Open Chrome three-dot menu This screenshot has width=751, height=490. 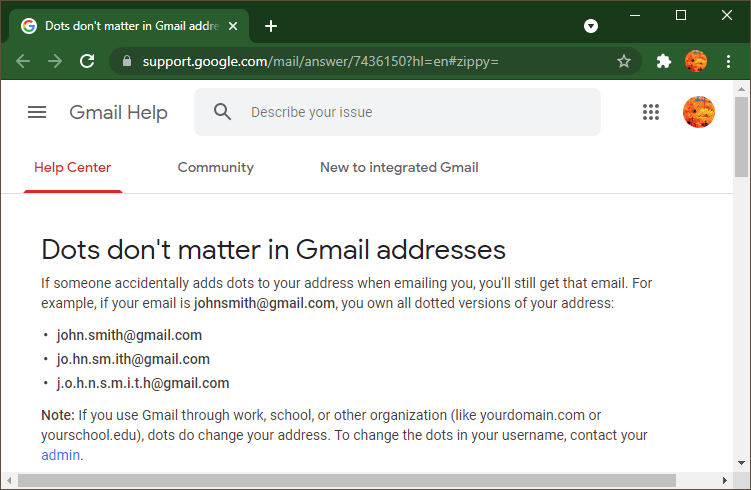tap(728, 61)
